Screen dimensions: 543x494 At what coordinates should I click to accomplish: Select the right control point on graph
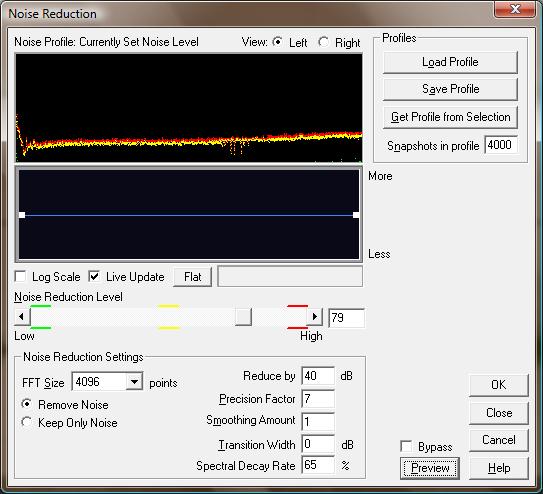coord(356,215)
